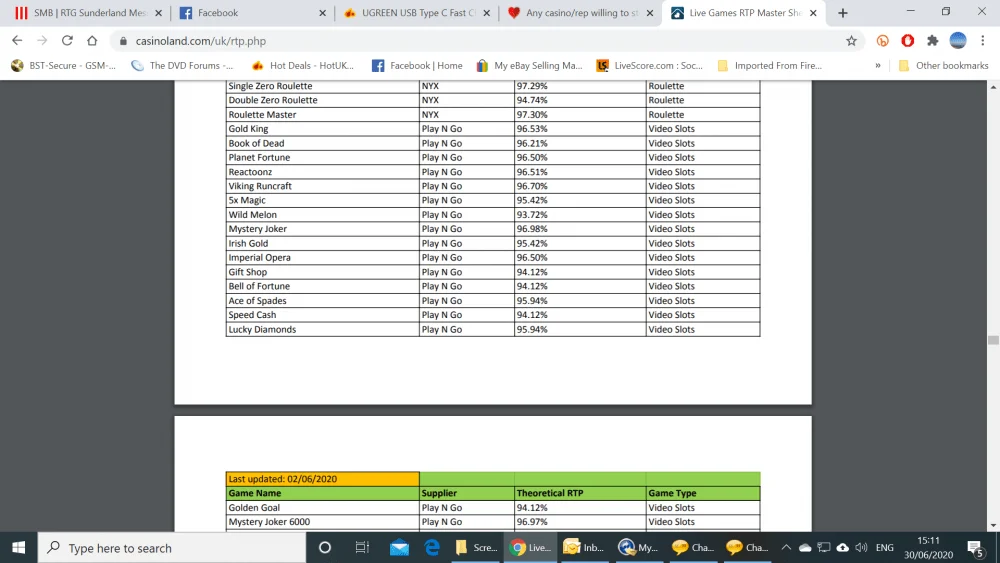1000x563 pixels.
Task: Switch to the UGREEN USB Type C tab
Action: [x=418, y=13]
